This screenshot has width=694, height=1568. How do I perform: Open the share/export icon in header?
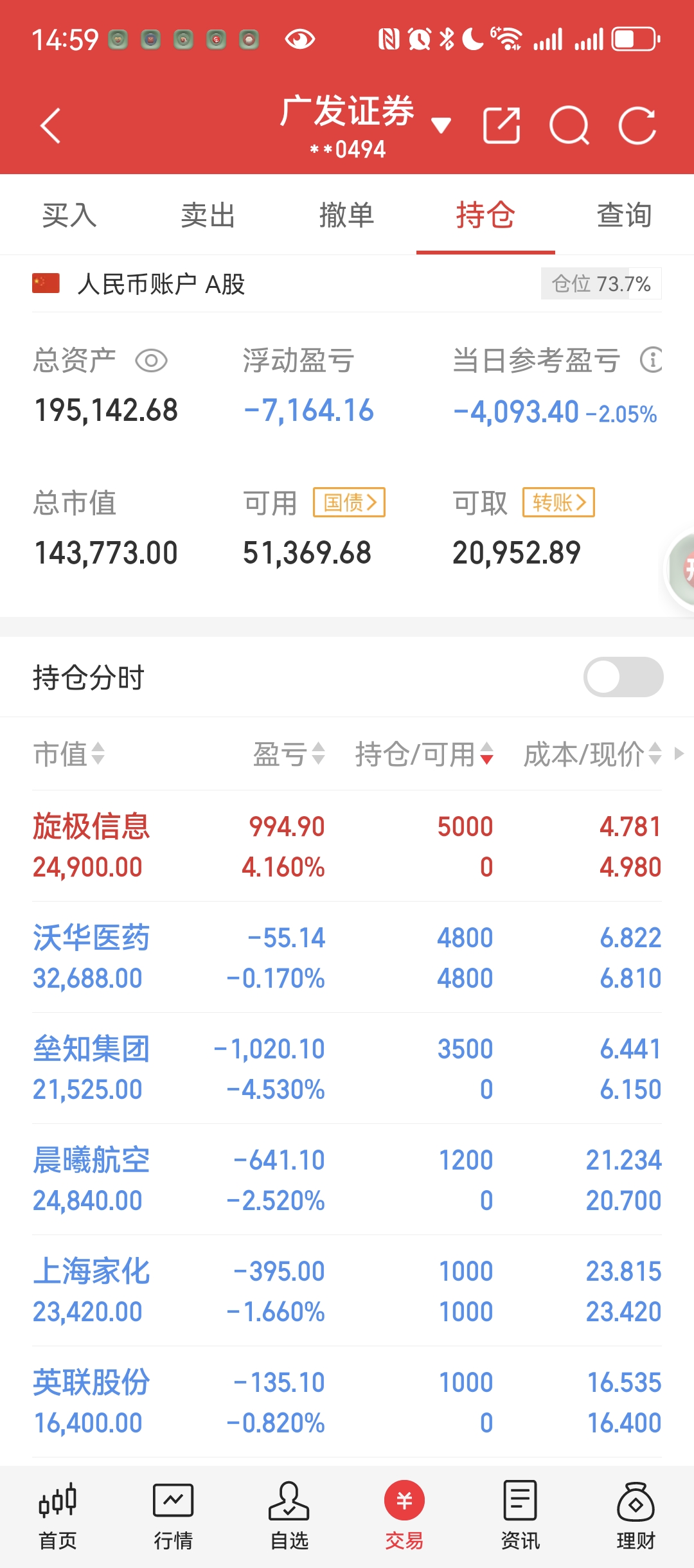(x=501, y=125)
